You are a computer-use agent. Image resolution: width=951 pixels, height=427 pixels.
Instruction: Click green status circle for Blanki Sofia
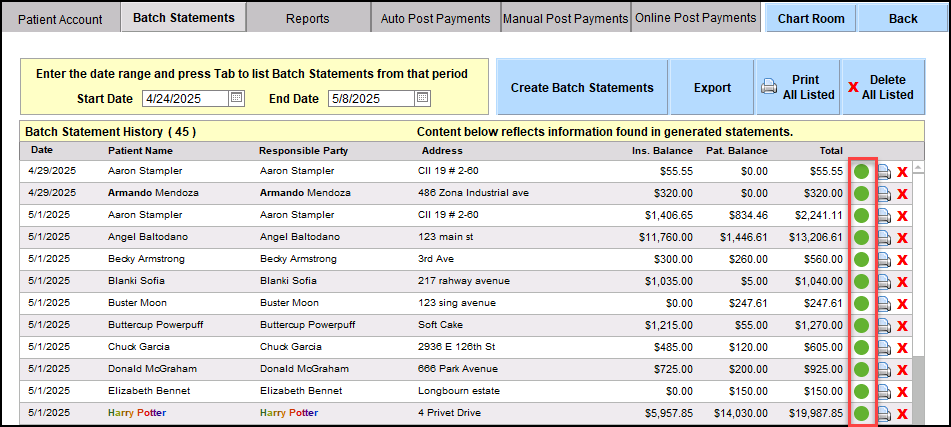[862, 281]
